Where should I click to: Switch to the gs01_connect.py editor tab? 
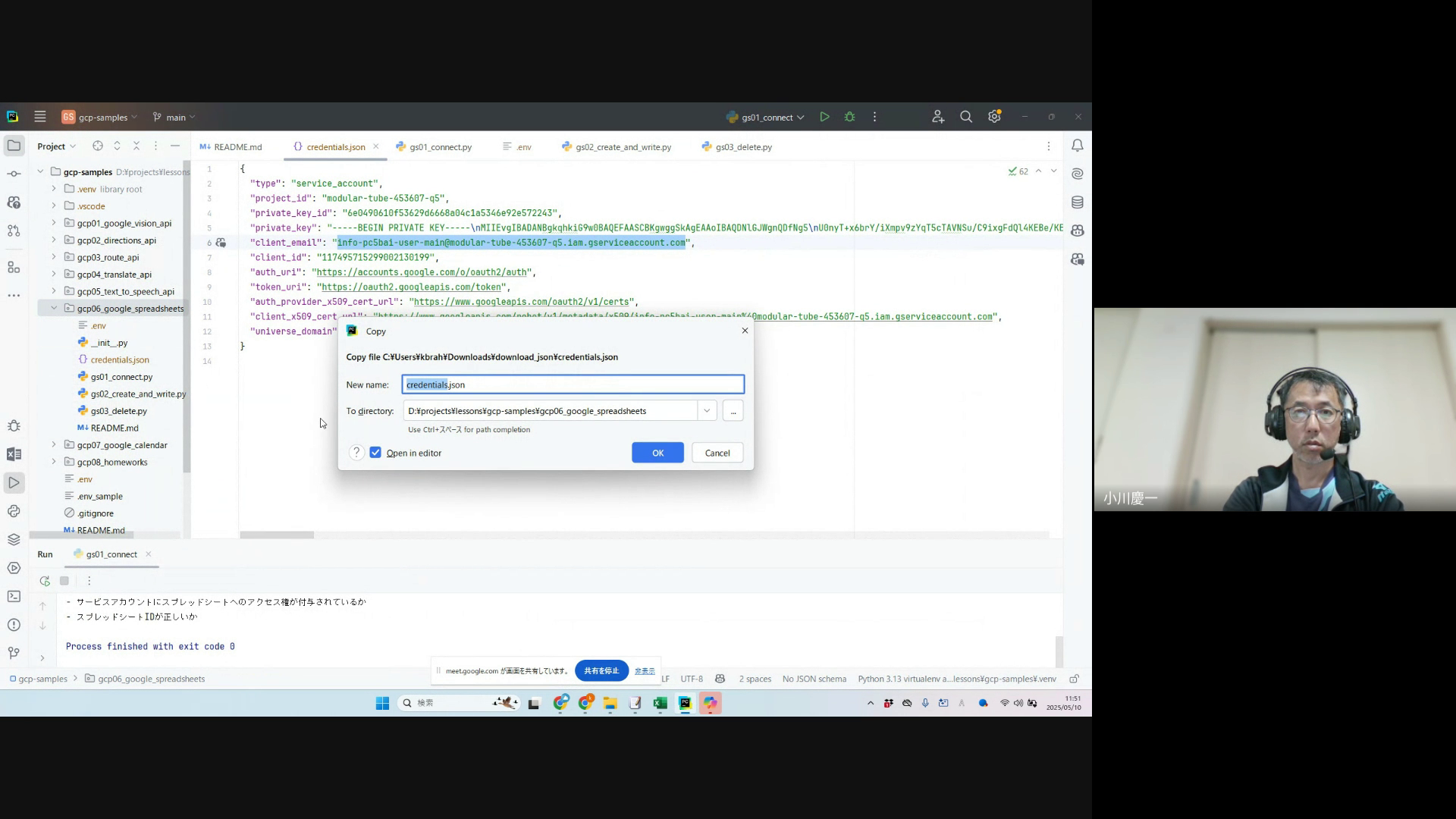[440, 147]
